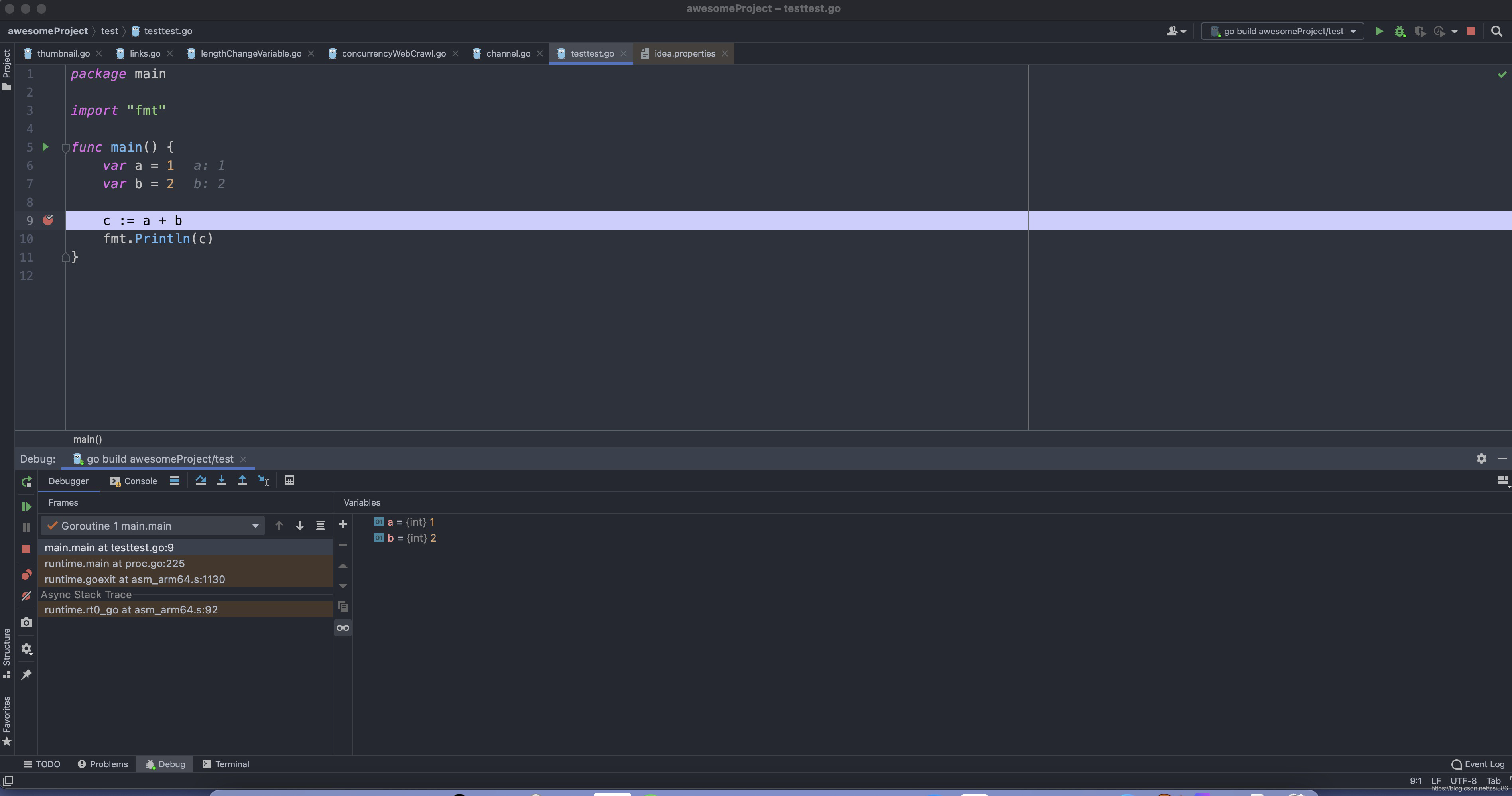The height and width of the screenshot is (796, 1512).
Task: Open the Event Log in the status bar
Action: pos(1478,764)
